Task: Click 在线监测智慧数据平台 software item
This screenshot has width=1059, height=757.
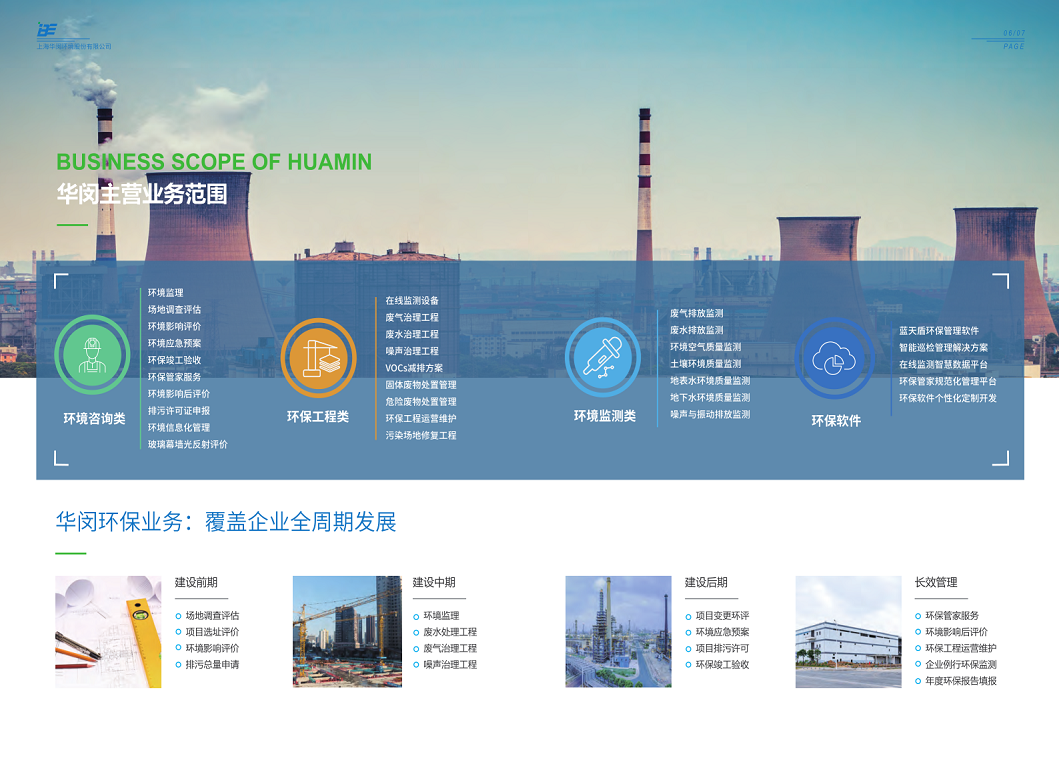Action: pyautogui.click(x=944, y=365)
